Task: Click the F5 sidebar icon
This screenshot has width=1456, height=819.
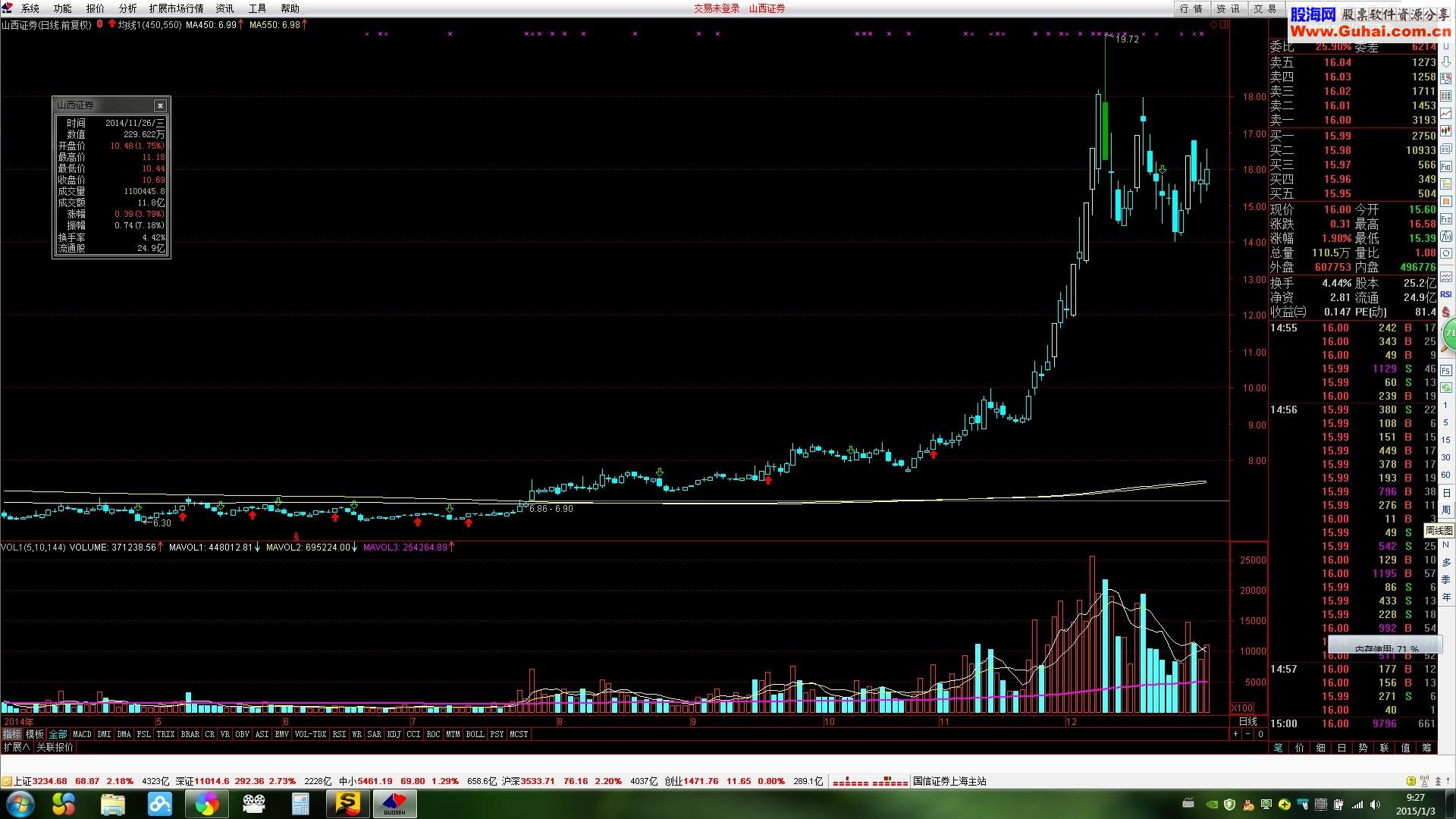Action: coord(1446,370)
